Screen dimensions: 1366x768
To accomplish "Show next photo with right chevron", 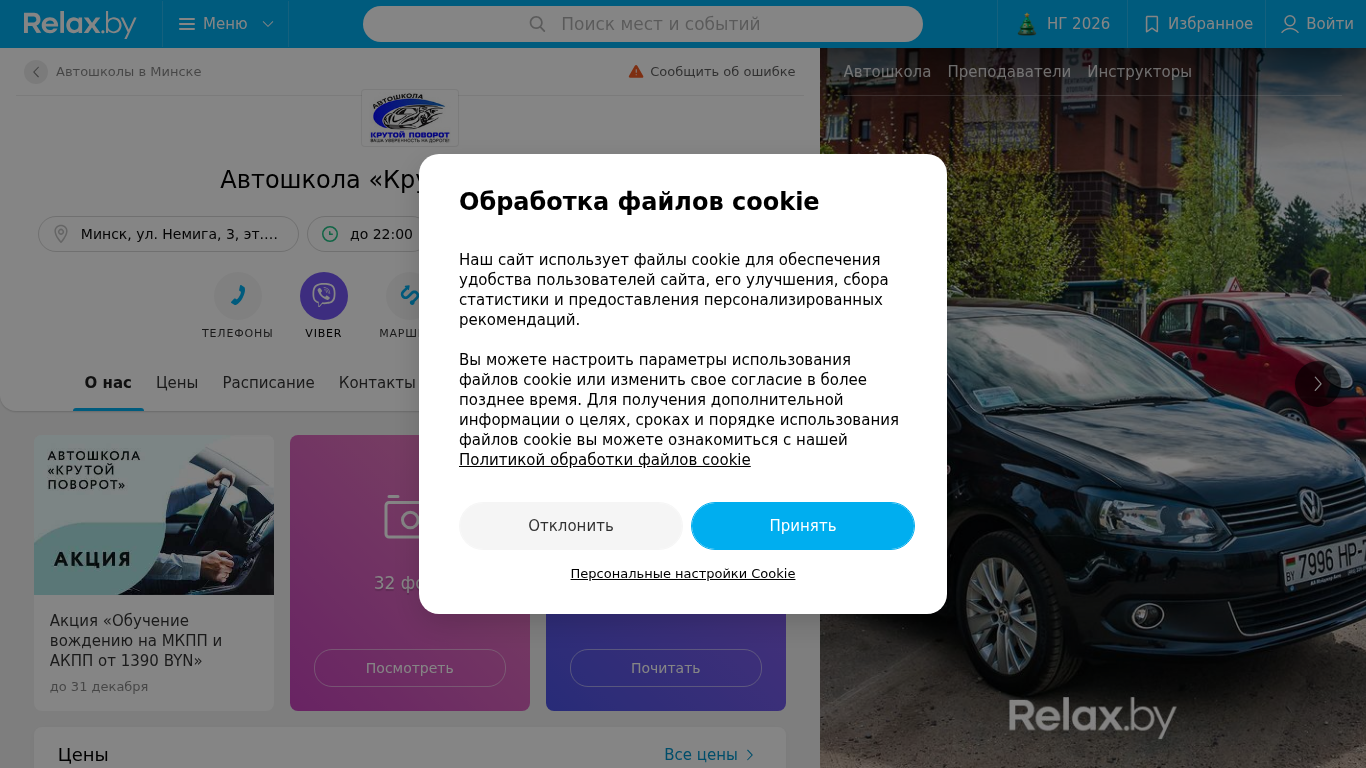I will click(x=1318, y=384).
